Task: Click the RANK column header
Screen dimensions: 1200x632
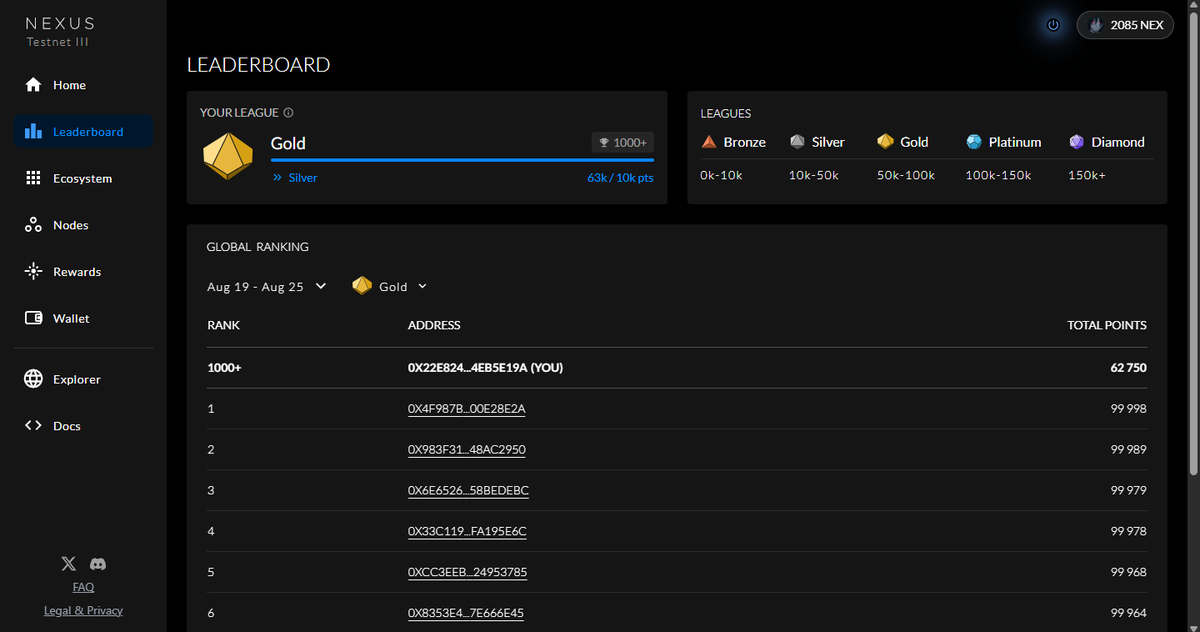Action: click(x=223, y=325)
